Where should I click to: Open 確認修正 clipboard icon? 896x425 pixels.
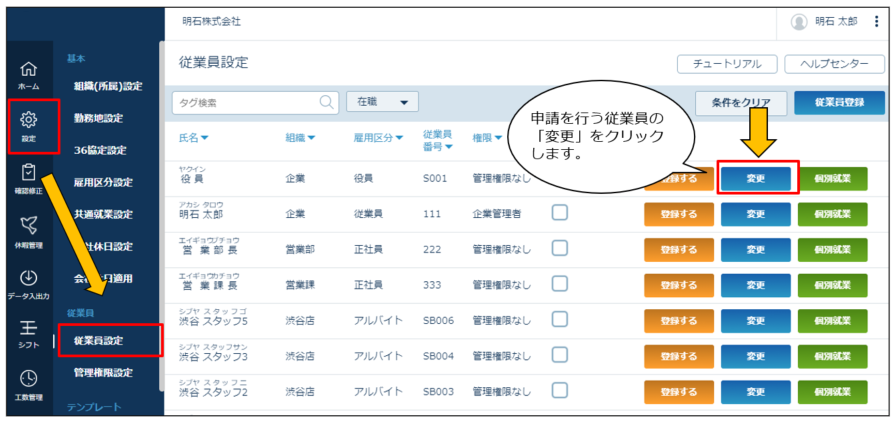29,172
